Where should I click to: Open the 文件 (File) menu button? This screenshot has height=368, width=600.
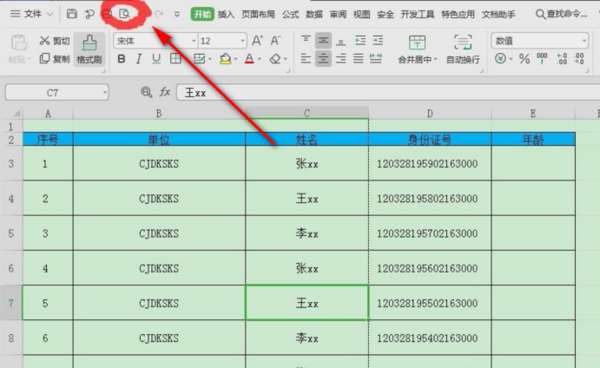tap(32, 14)
